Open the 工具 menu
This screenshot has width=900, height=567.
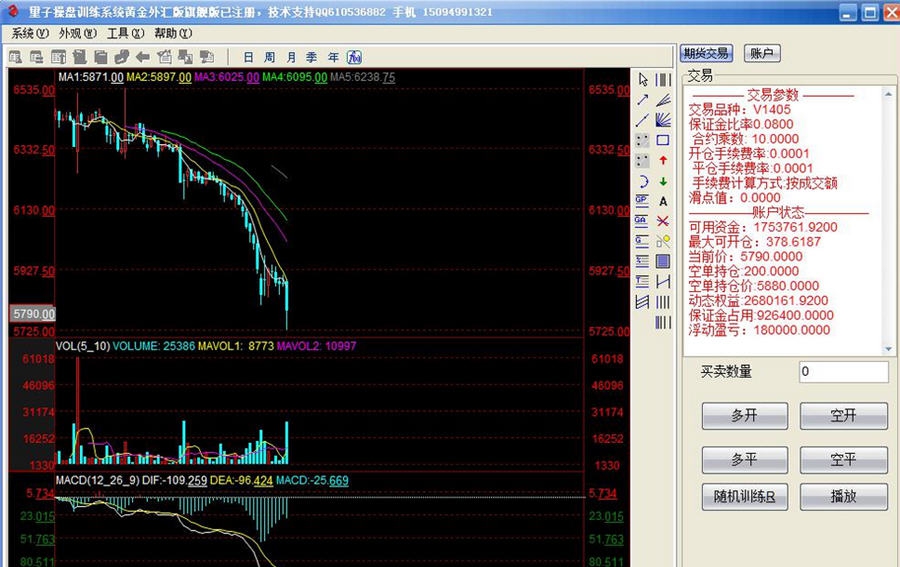[x=125, y=33]
